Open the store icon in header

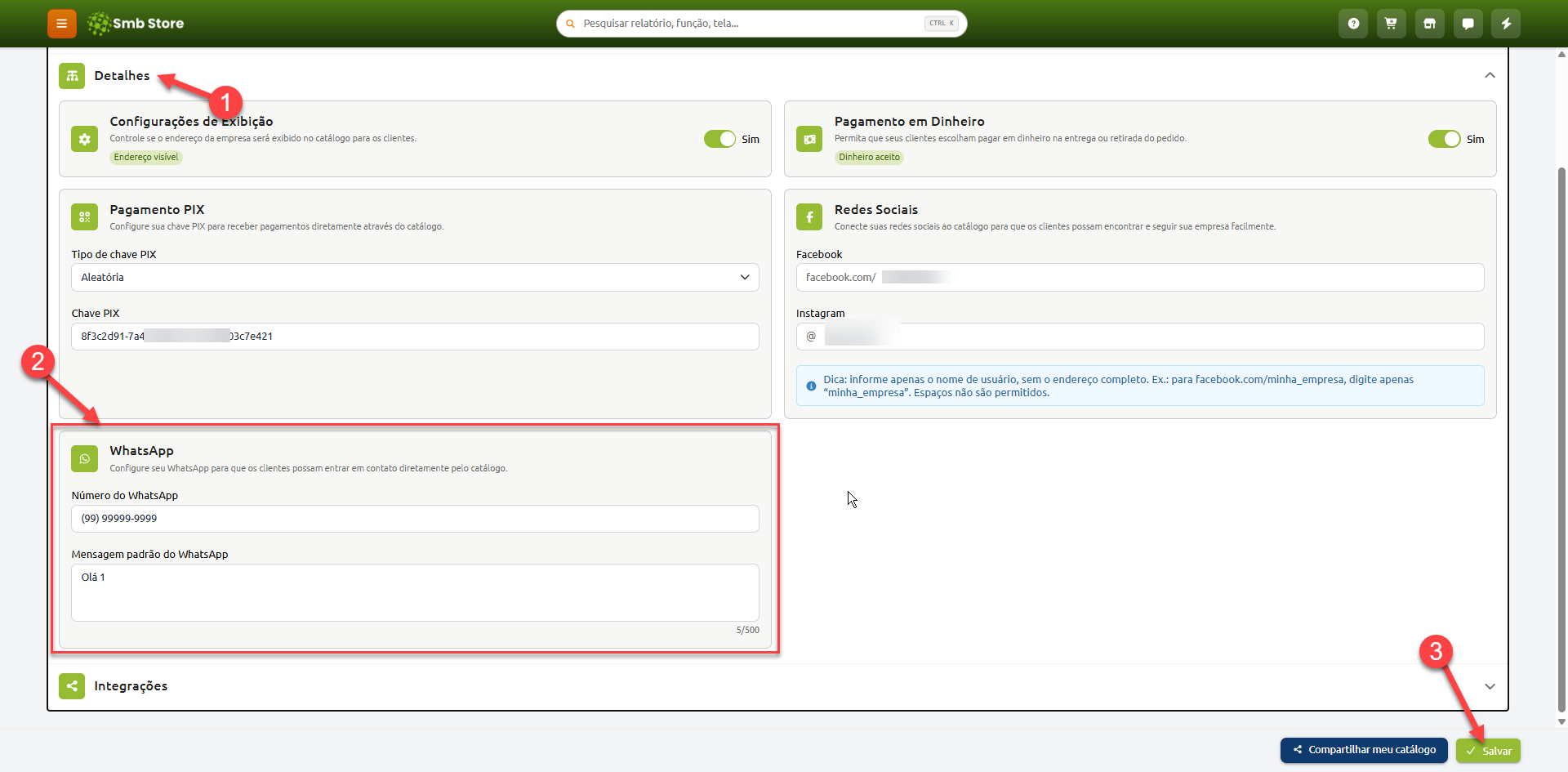coord(1429,24)
